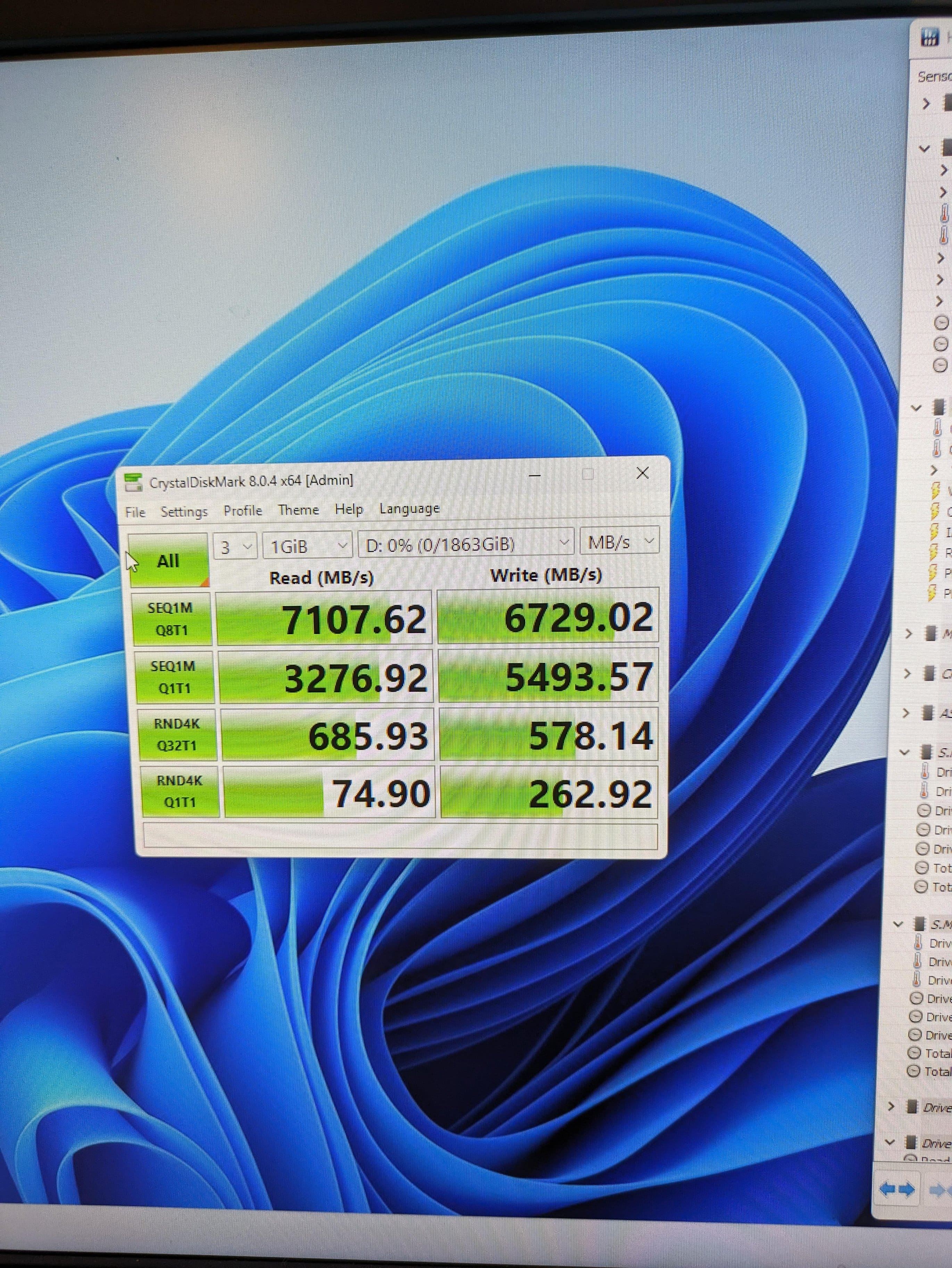Viewport: 952px width, 1268px height.
Task: Open the Profile menu
Action: tap(242, 510)
